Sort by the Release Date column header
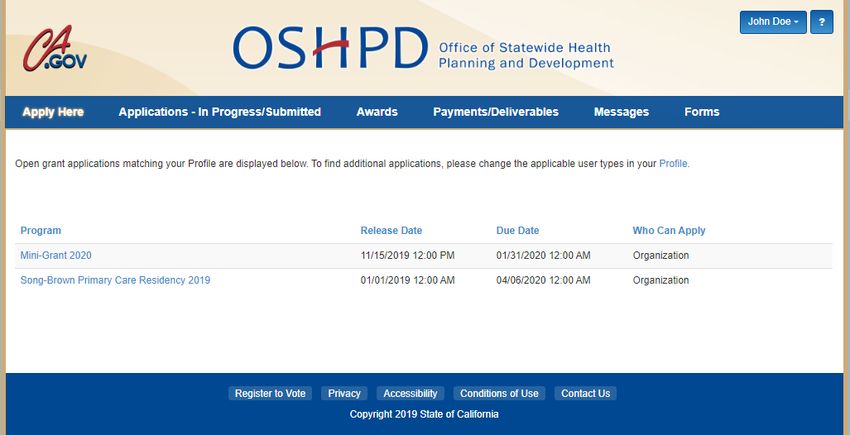The height and width of the screenshot is (435, 850). tap(391, 231)
